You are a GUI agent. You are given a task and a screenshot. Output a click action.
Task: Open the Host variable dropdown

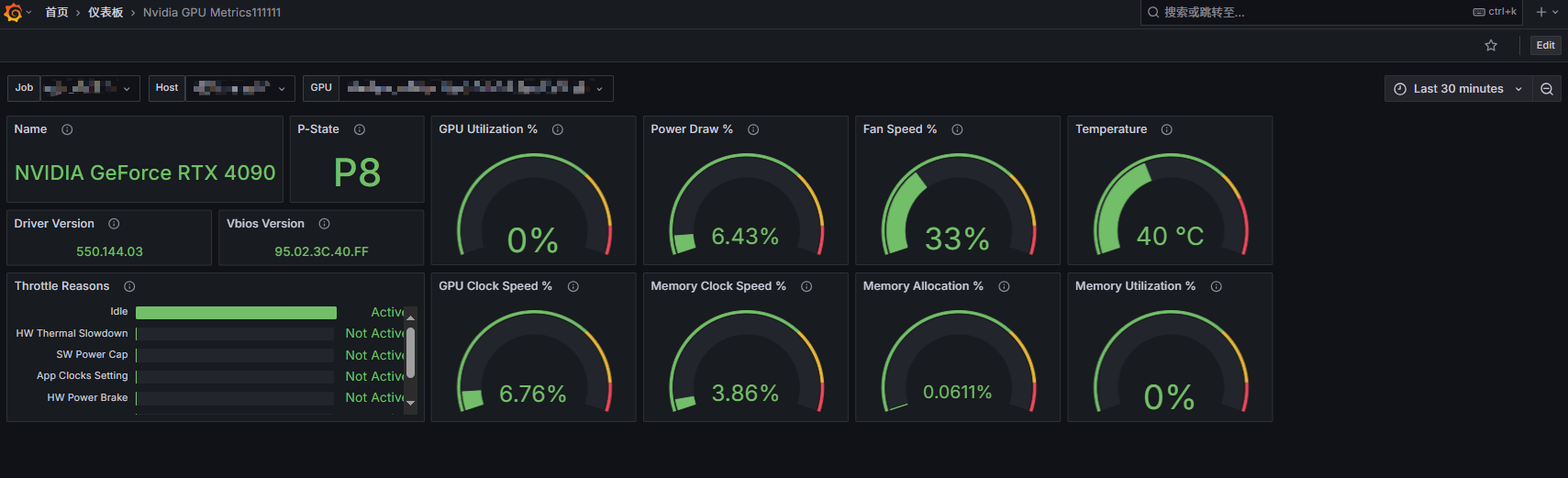coord(240,88)
